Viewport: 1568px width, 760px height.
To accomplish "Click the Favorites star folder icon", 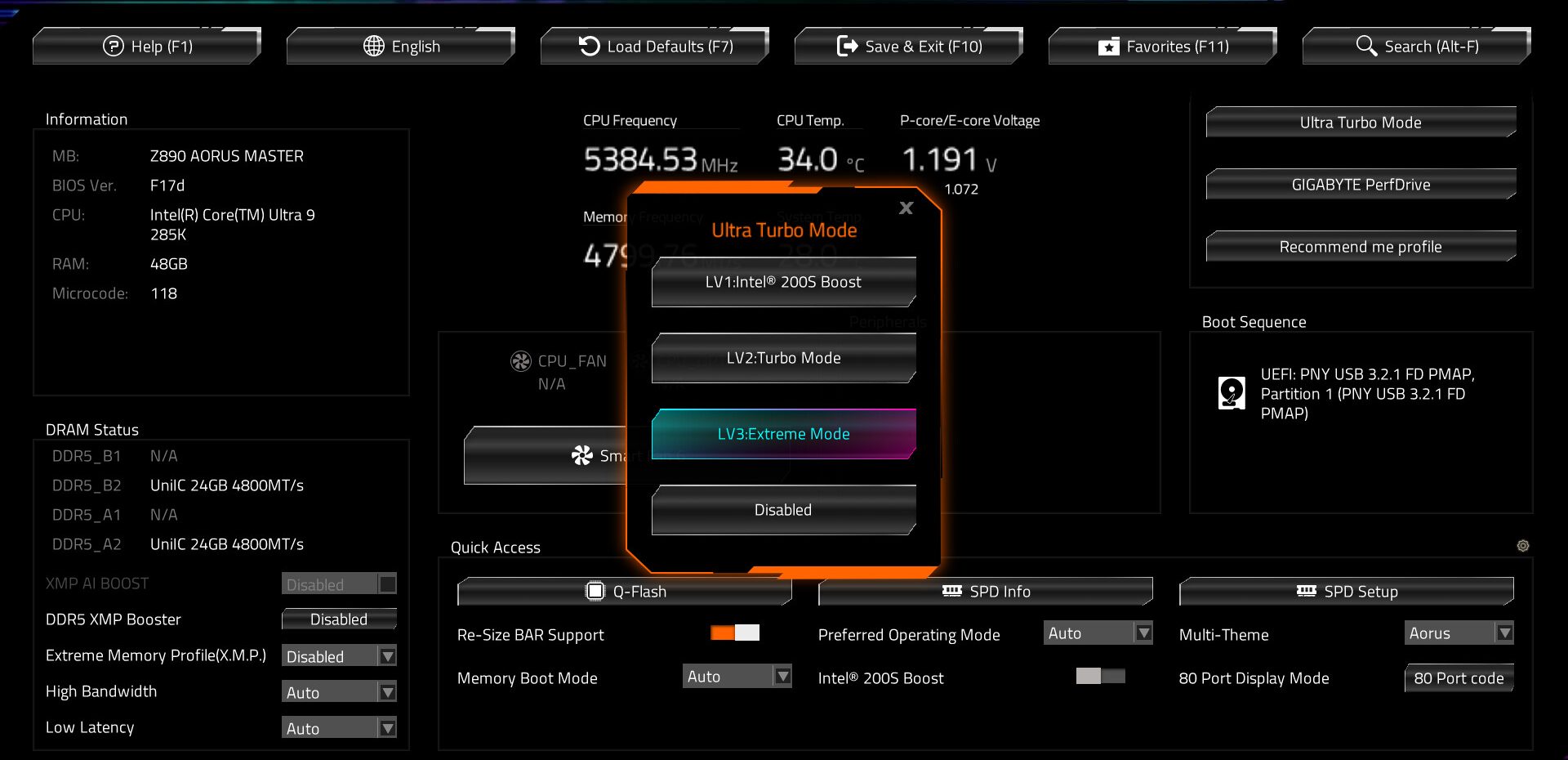I will (x=1108, y=47).
